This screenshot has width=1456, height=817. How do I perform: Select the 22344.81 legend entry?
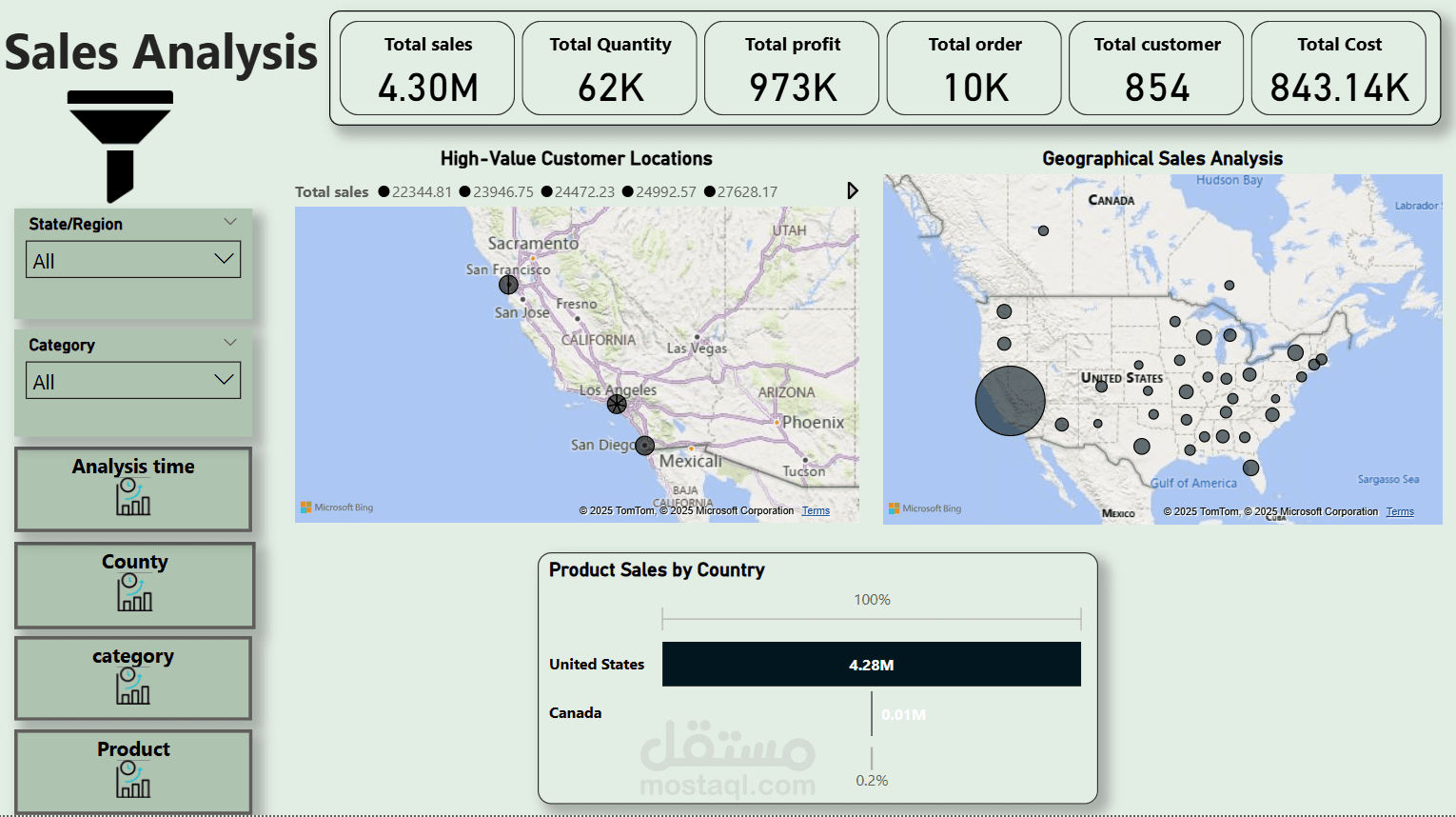pos(415,192)
